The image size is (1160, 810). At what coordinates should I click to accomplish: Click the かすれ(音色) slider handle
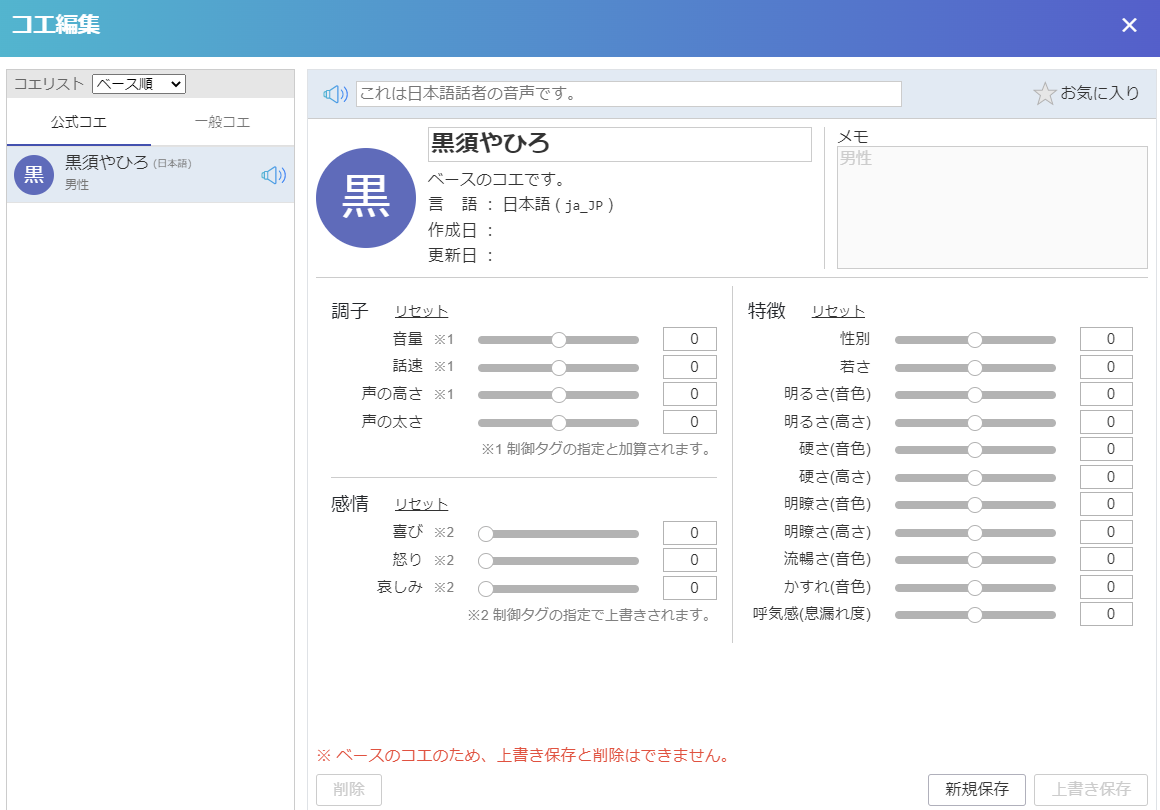point(975,588)
